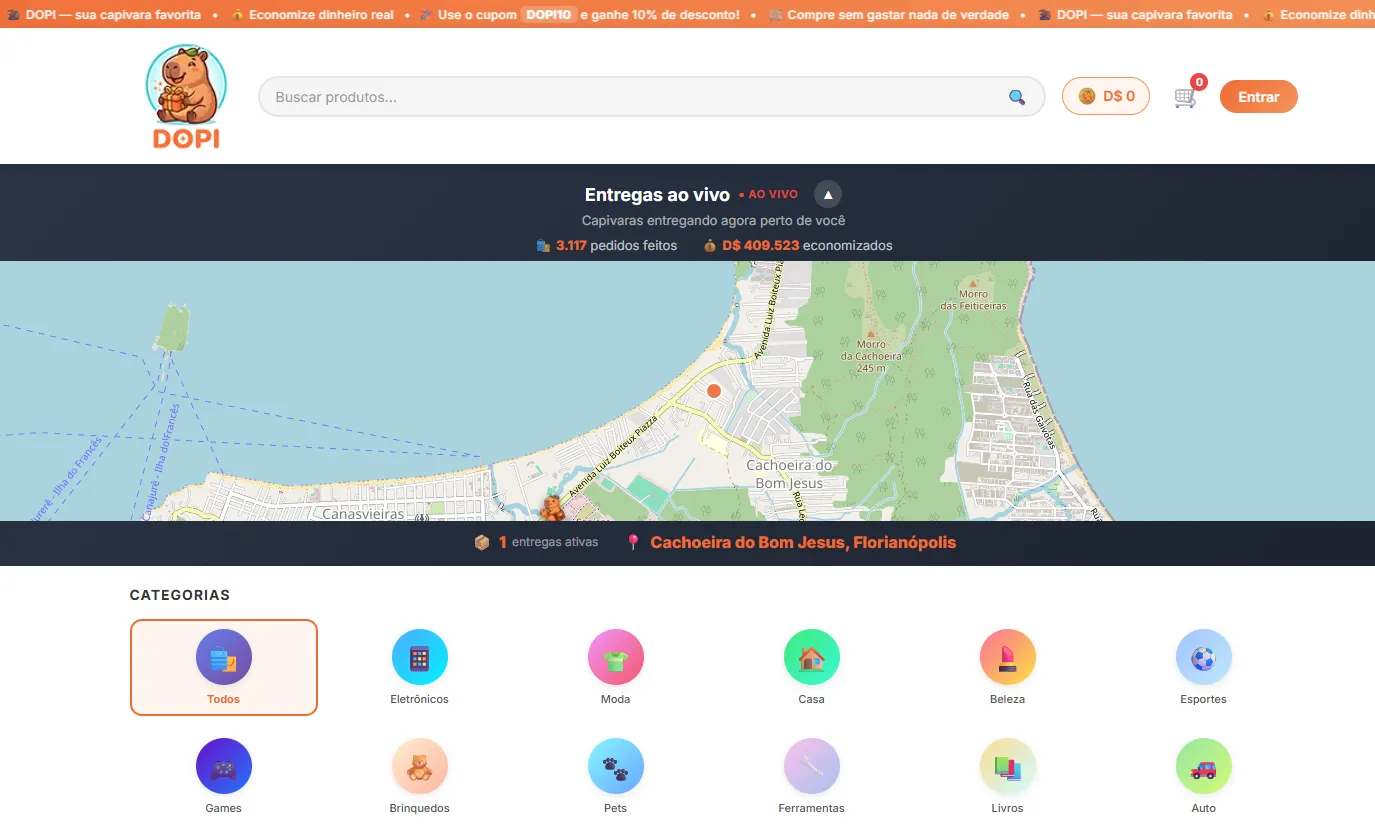Viewport: 1375px width, 833px height.
Task: Open the Moda category
Action: pos(616,667)
